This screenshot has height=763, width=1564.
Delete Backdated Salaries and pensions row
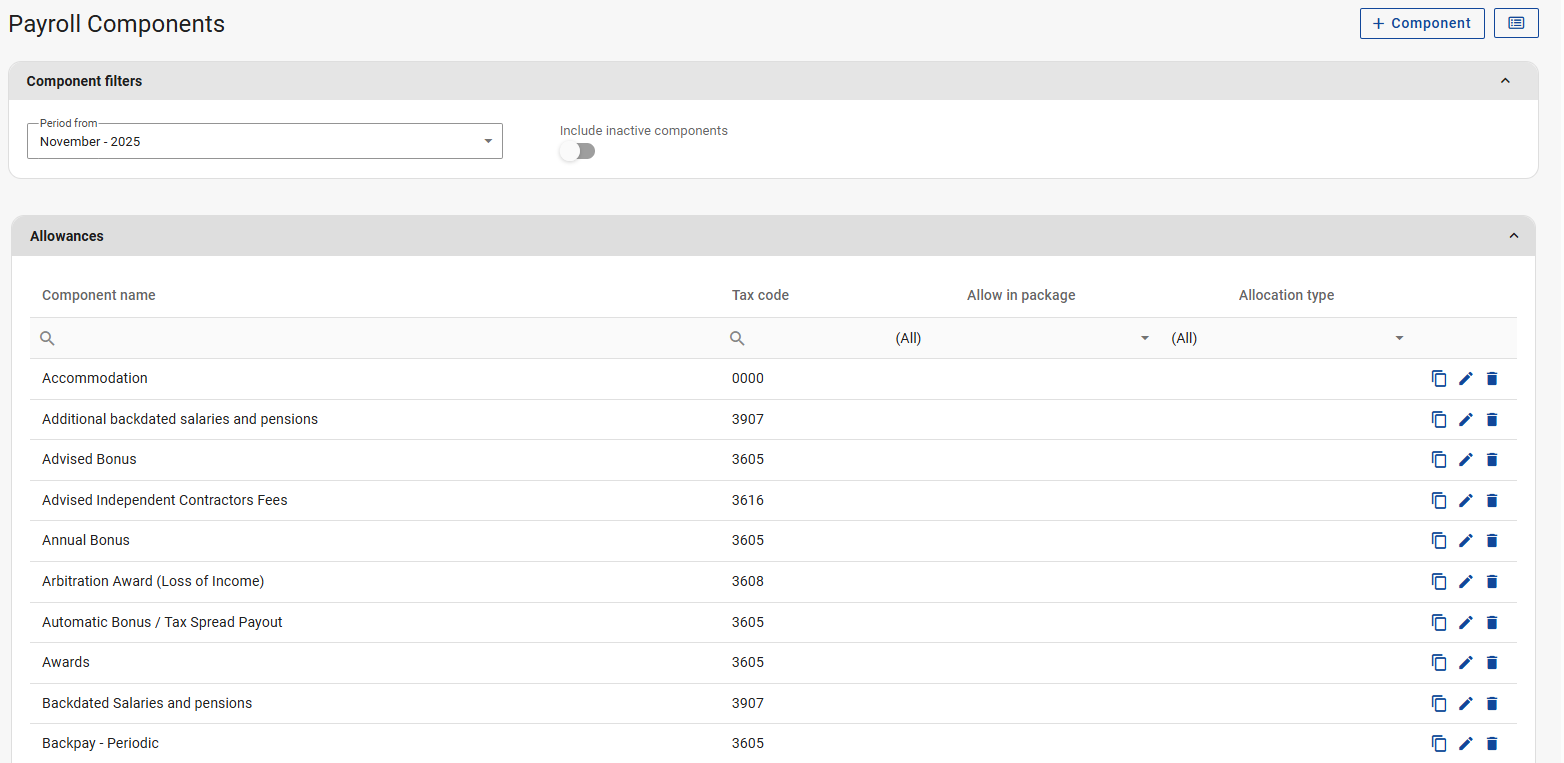(1492, 704)
